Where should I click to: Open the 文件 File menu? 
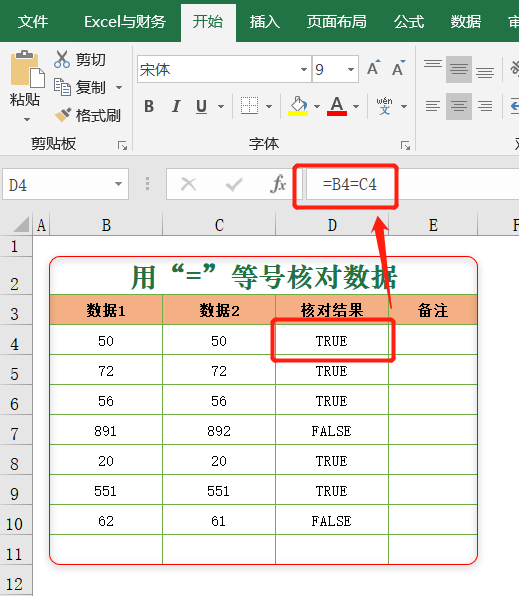coord(33,22)
